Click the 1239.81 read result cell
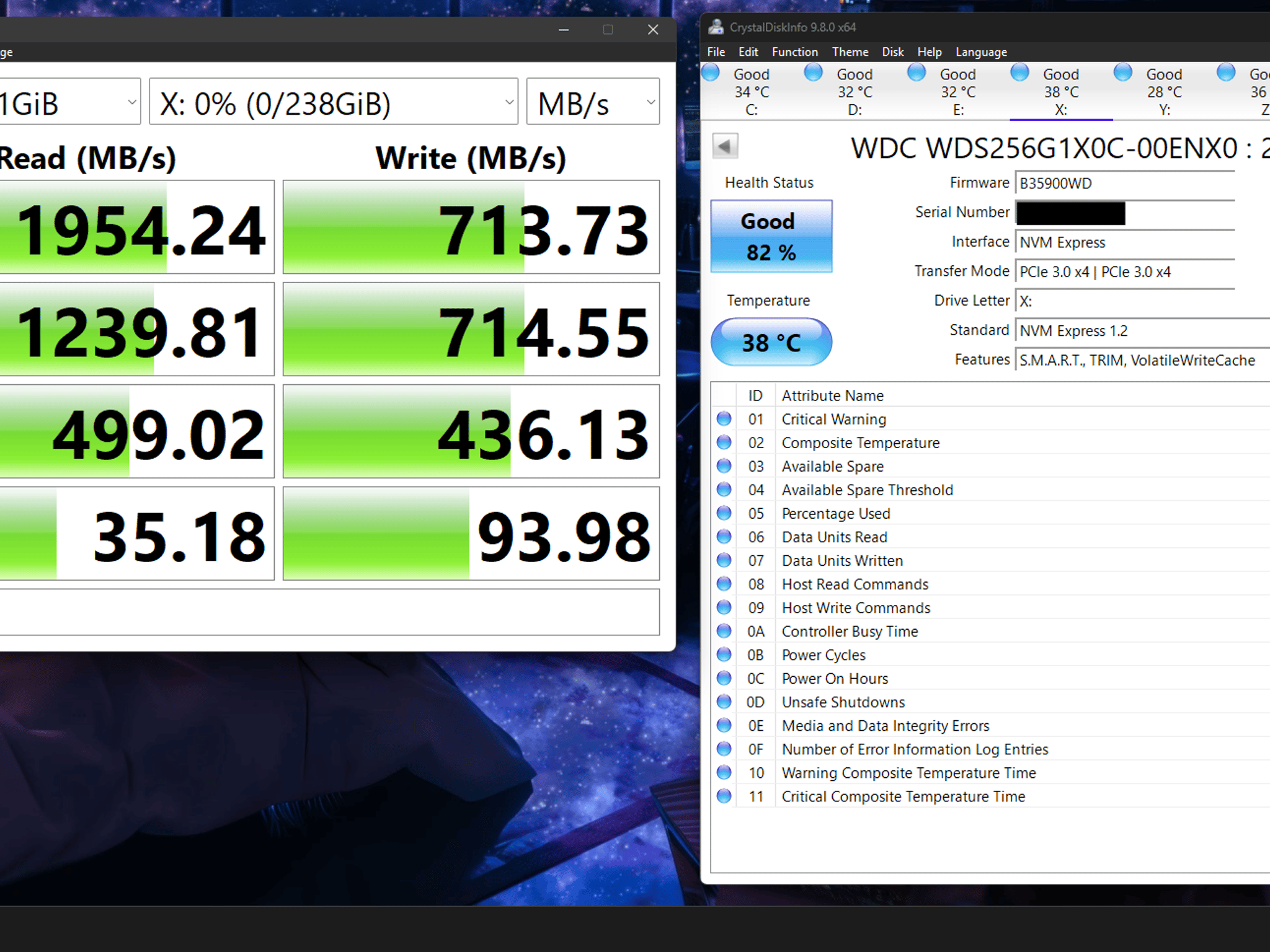This screenshot has height=952, width=1270. click(x=137, y=329)
